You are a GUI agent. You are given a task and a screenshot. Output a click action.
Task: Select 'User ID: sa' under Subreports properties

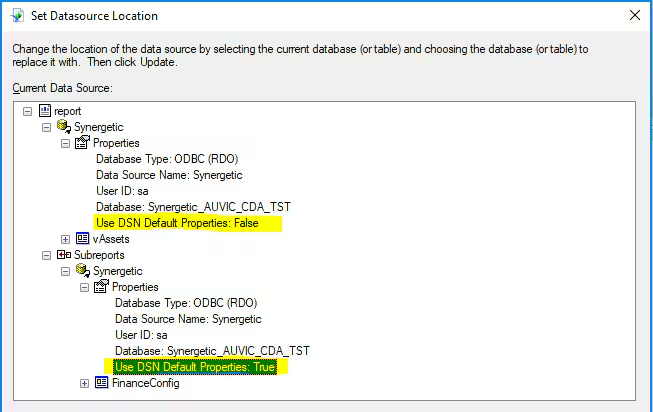click(141, 335)
